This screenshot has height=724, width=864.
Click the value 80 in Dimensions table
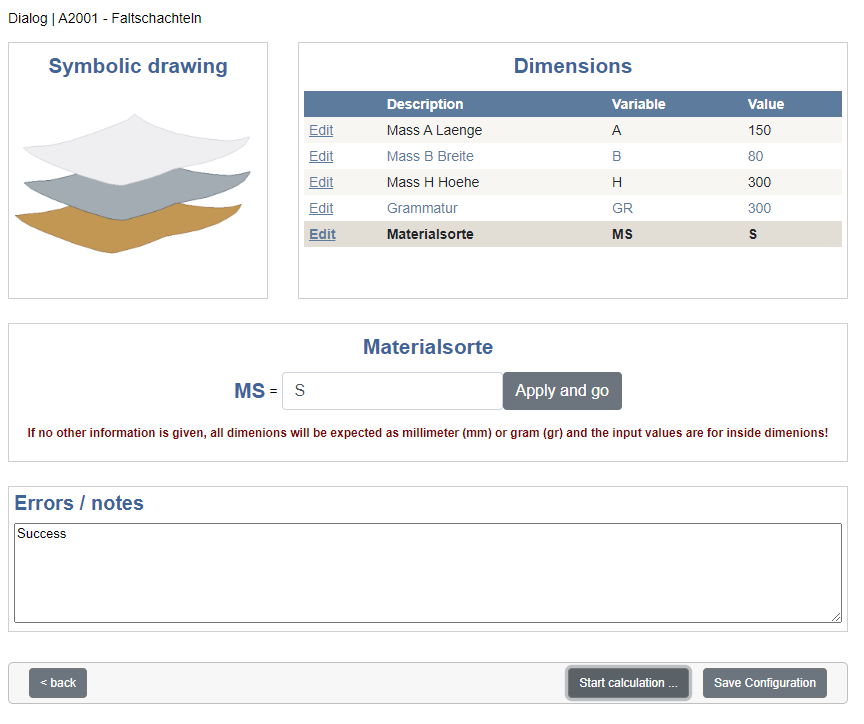(755, 156)
